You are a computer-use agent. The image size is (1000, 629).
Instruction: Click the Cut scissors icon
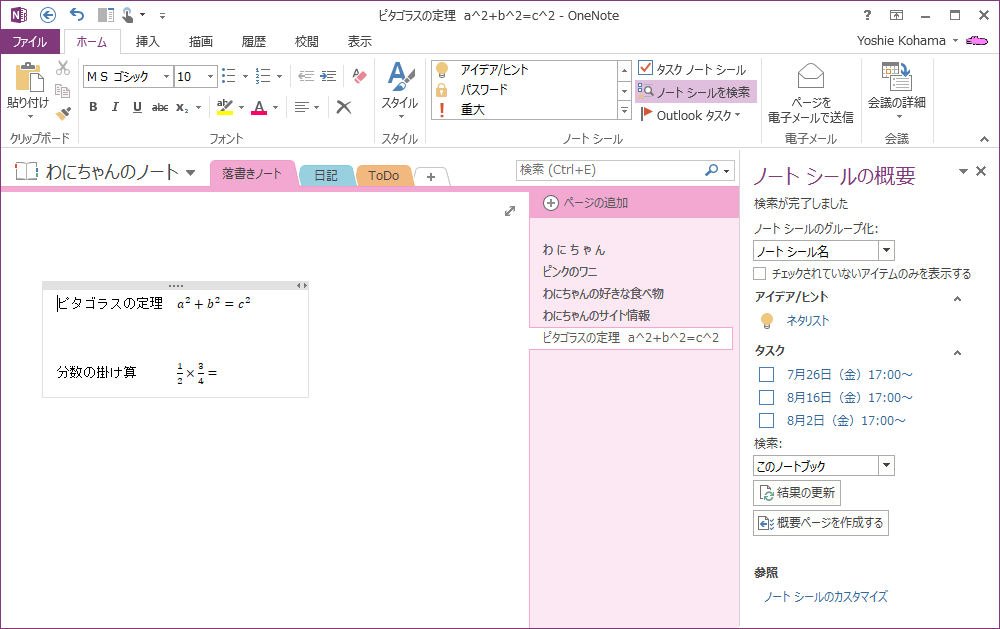62,68
